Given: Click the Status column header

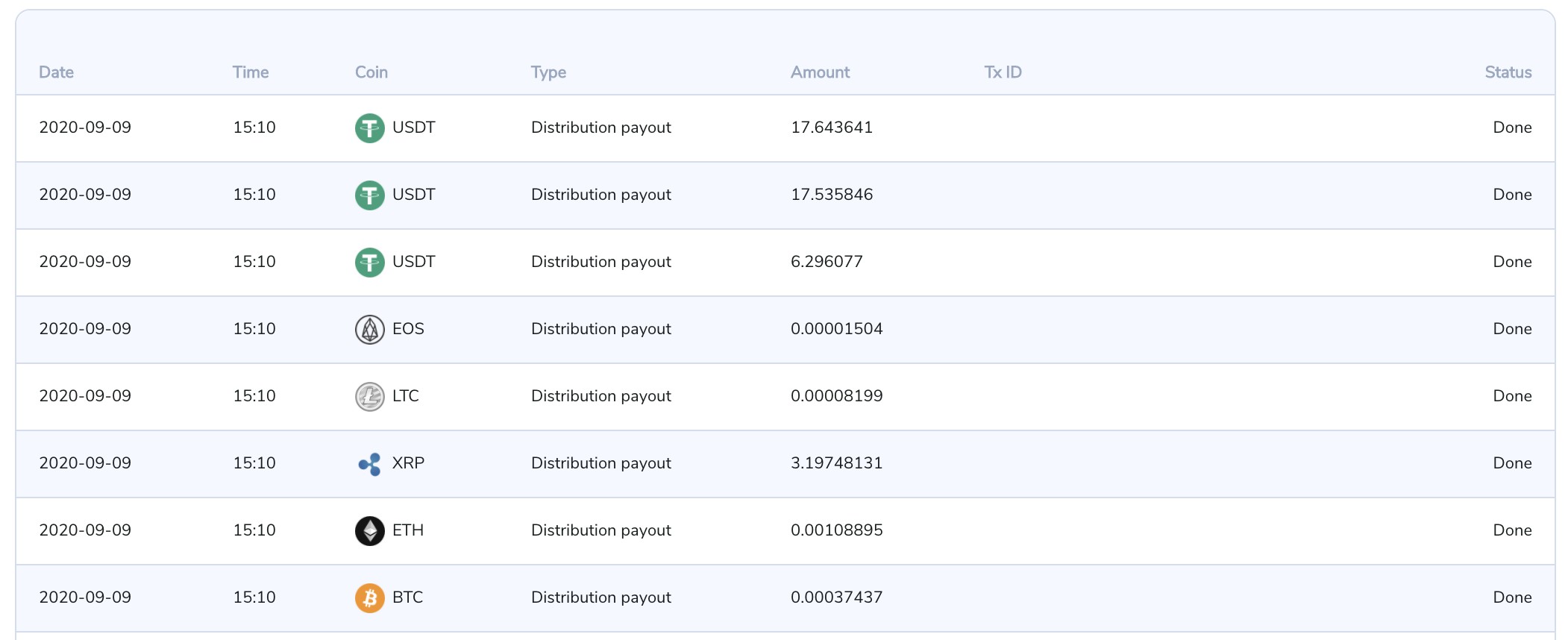Looking at the screenshot, I should (1508, 72).
